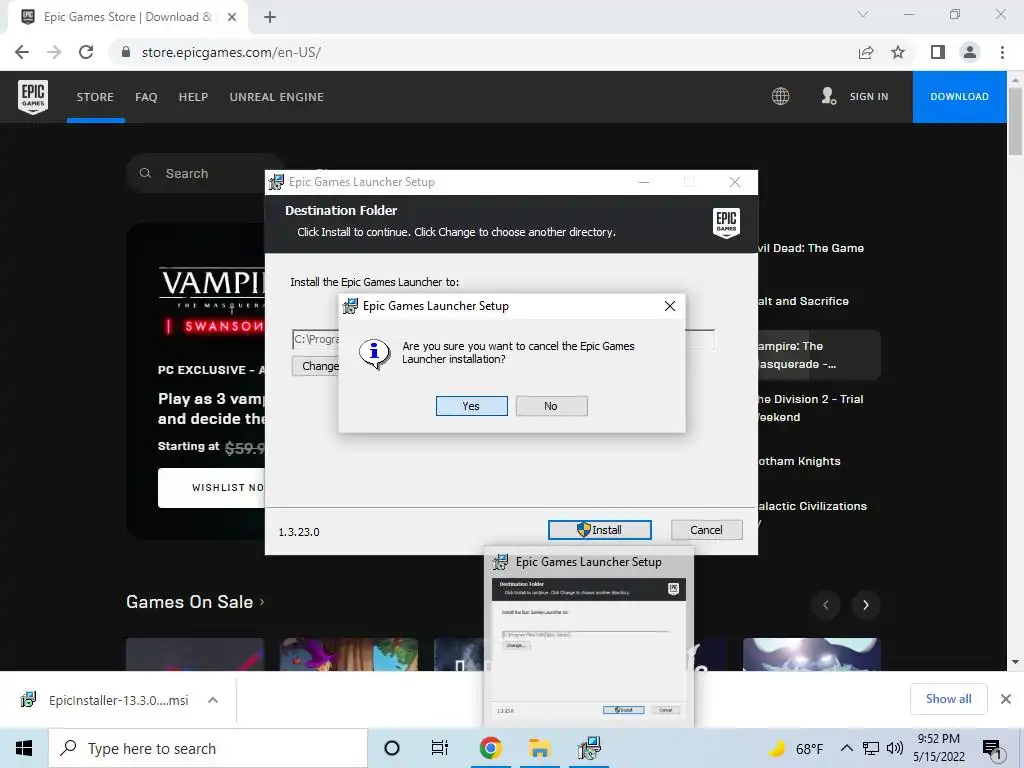Click the network tray icon

click(x=871, y=748)
